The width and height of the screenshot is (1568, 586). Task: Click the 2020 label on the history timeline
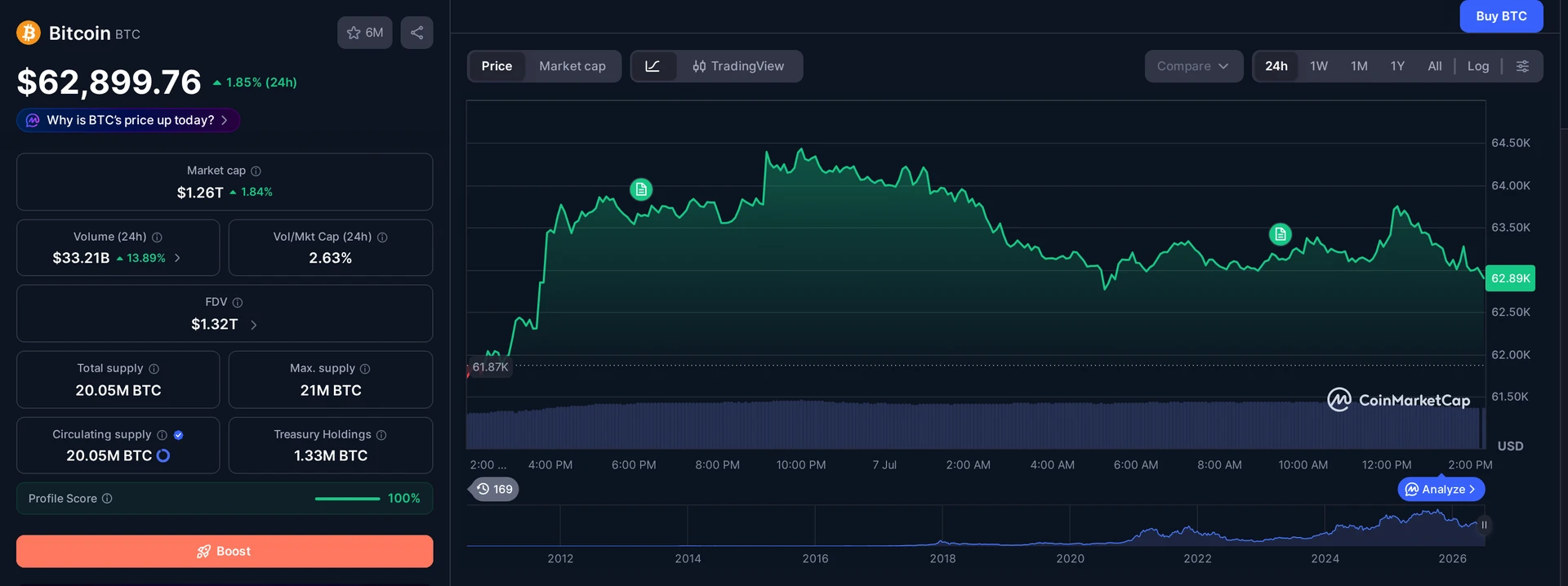coord(1070,558)
